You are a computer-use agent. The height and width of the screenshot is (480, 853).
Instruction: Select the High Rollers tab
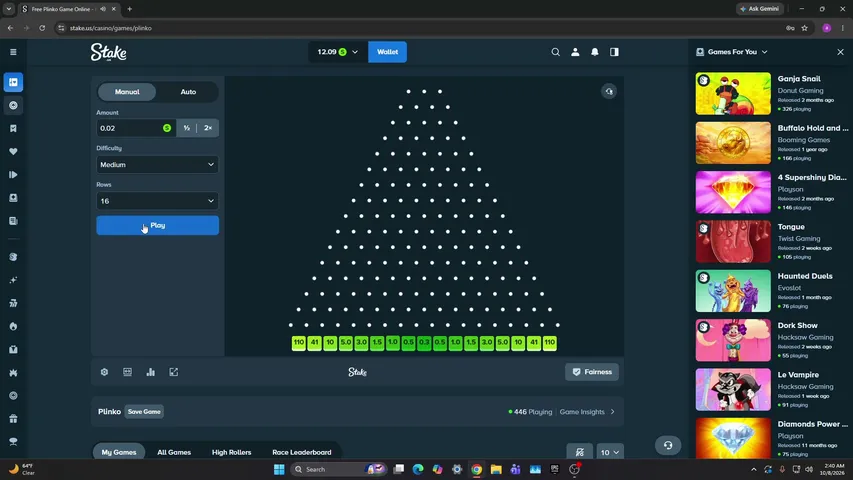[x=231, y=452]
